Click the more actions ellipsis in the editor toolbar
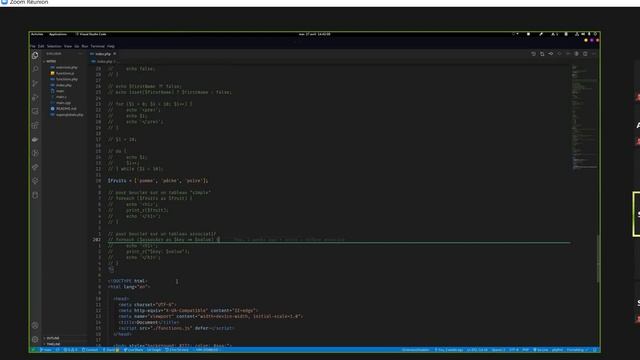The height and width of the screenshot is (360, 640). tap(593, 54)
